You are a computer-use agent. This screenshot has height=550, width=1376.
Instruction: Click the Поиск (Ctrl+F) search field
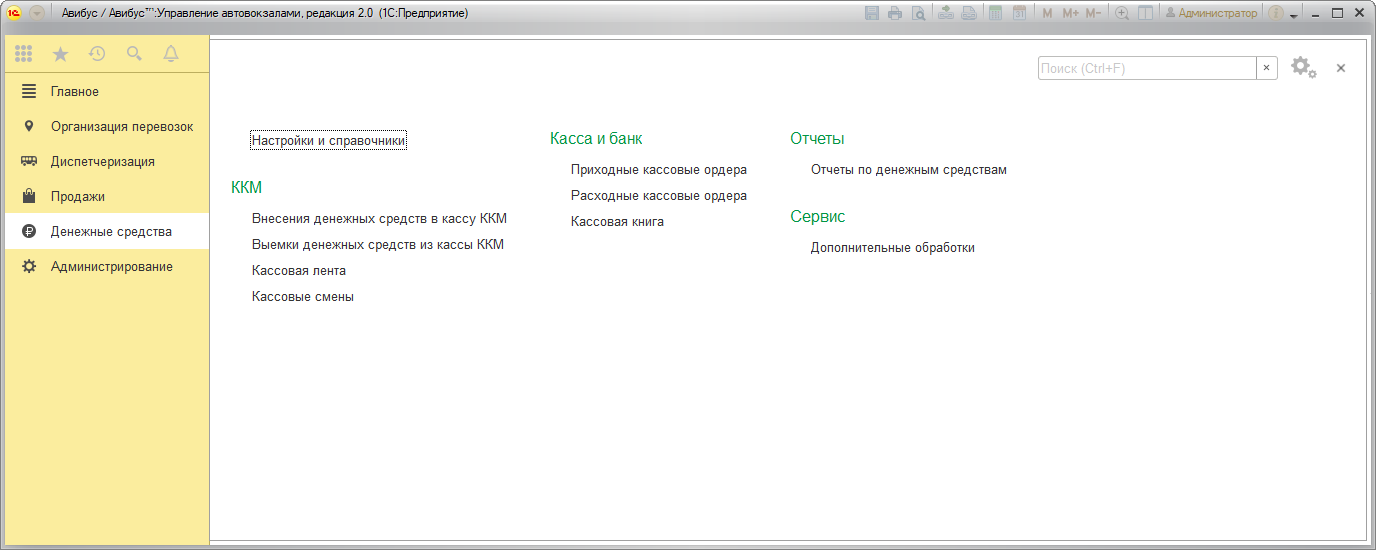pos(1146,68)
